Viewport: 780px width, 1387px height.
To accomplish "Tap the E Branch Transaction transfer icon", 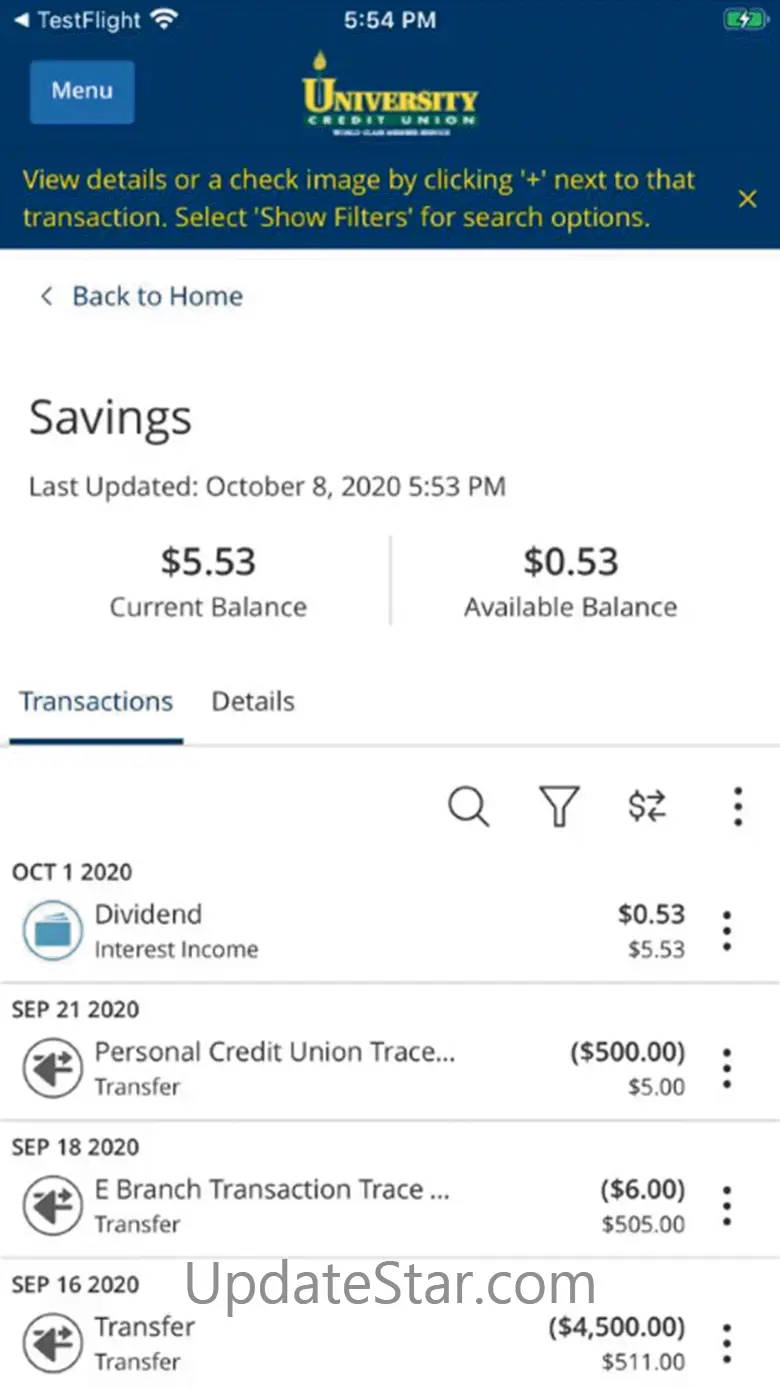I will click(x=52, y=1206).
